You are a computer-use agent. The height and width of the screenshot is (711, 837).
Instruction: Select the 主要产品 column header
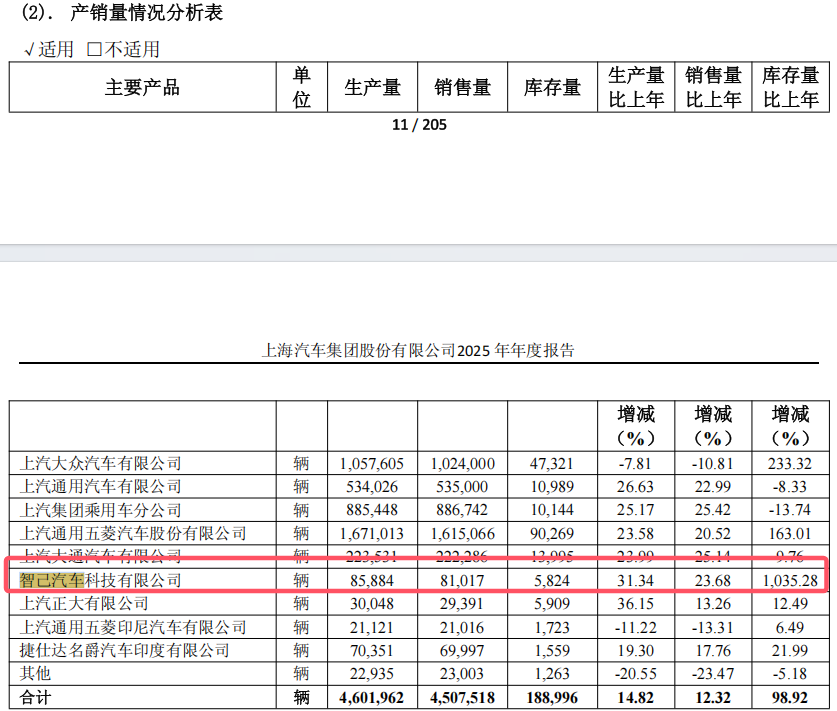142,87
